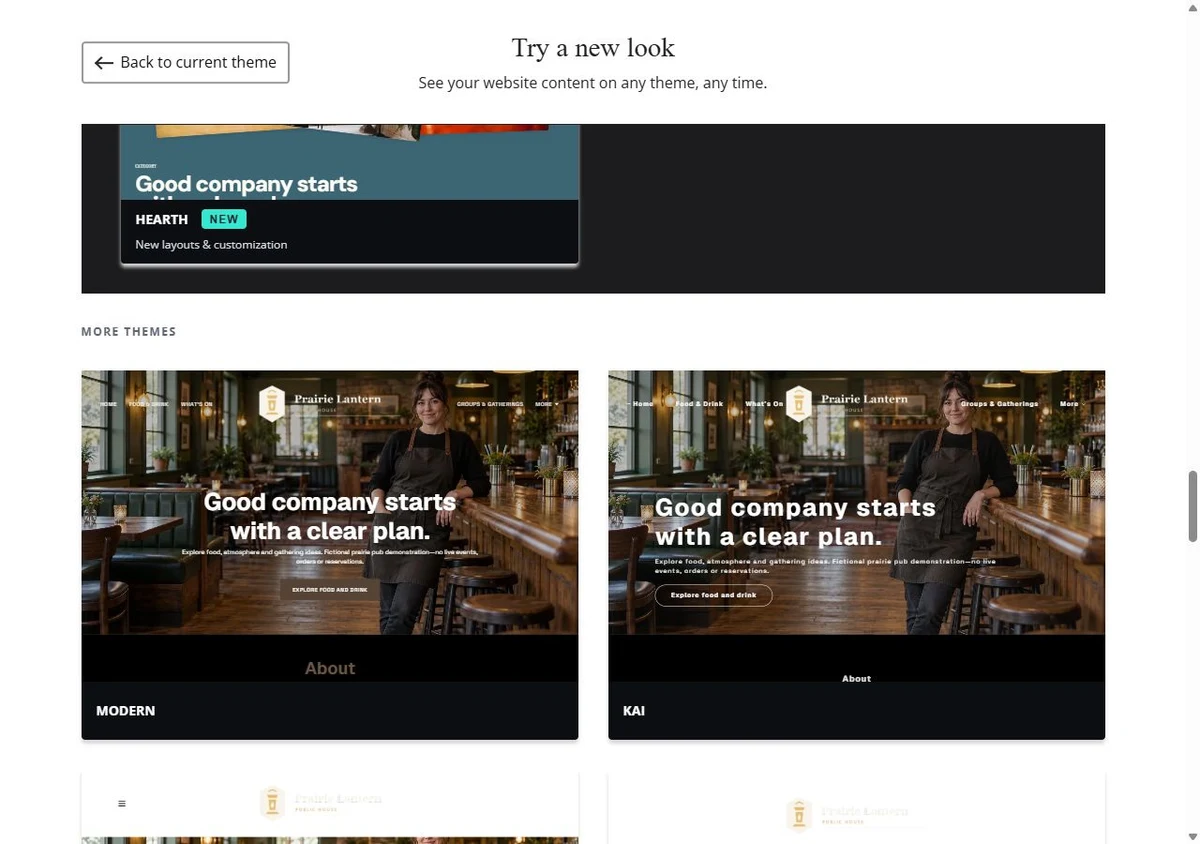Viewport: 1200px width, 844px height.
Task: Click the 'MORE THEMES' section heading
Action: click(129, 332)
